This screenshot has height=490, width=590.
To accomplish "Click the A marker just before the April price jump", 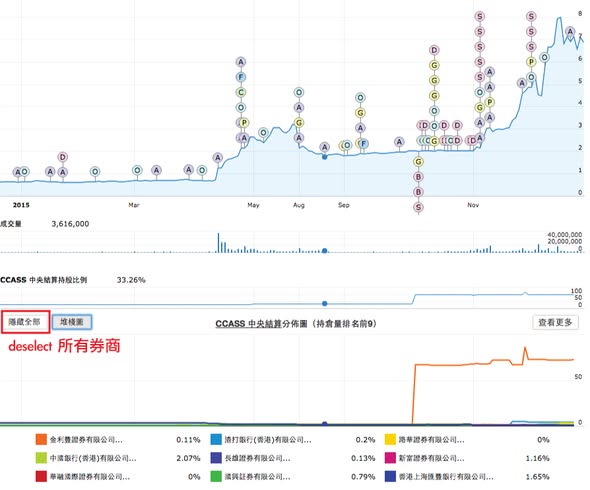I will click(x=217, y=158).
